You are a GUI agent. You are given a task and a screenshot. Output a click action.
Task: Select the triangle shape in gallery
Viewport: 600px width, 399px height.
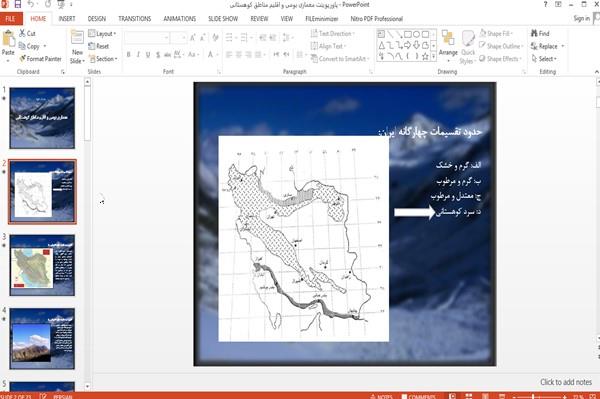pos(382,46)
